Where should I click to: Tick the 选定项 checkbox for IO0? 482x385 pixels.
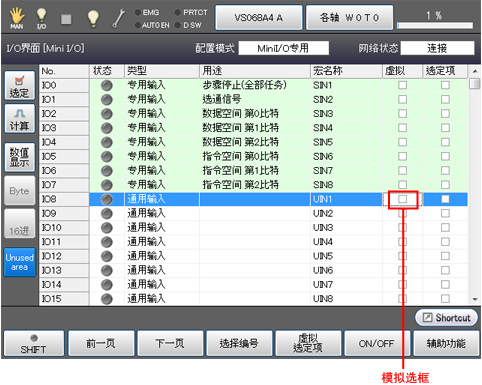445,85
